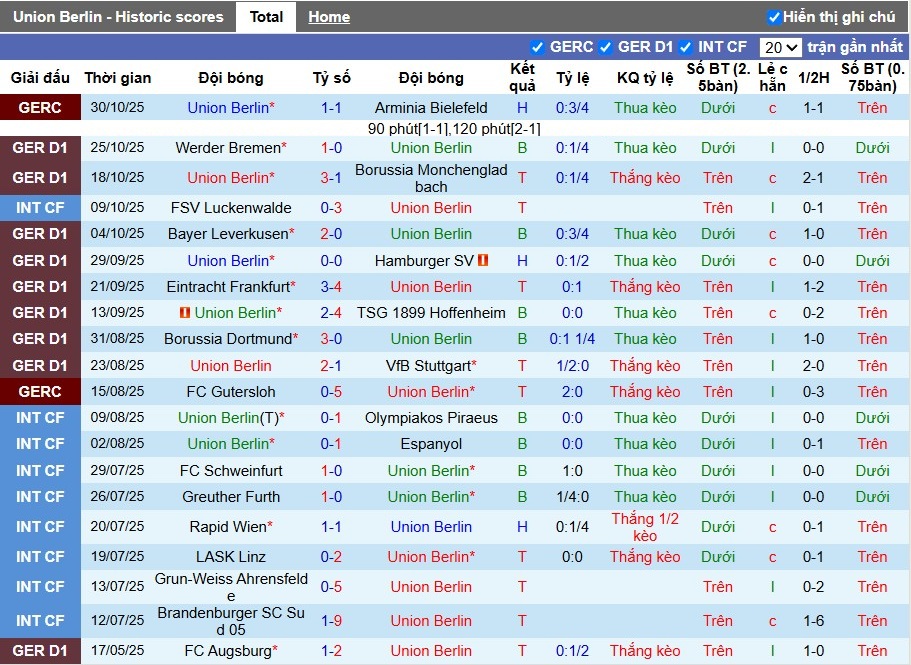
Task: Disable the INT CF competition filter
Action: coord(685,47)
